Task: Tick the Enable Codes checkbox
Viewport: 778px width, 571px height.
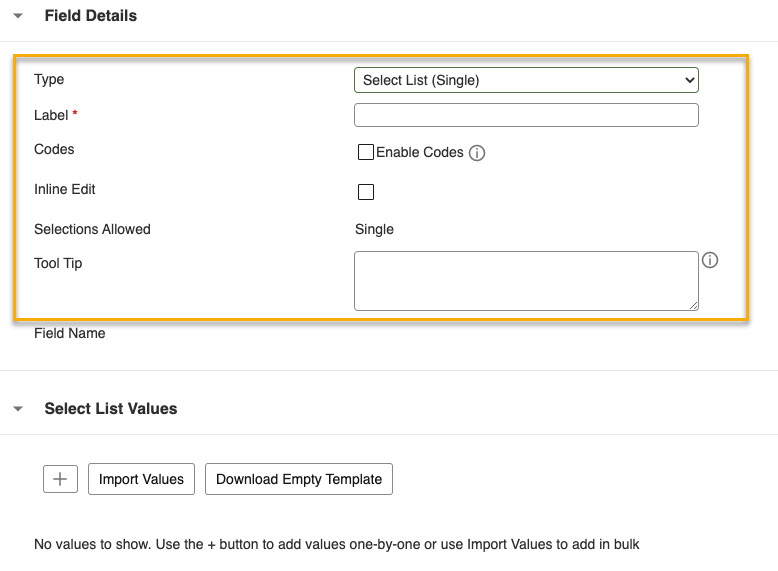Action: click(x=366, y=152)
